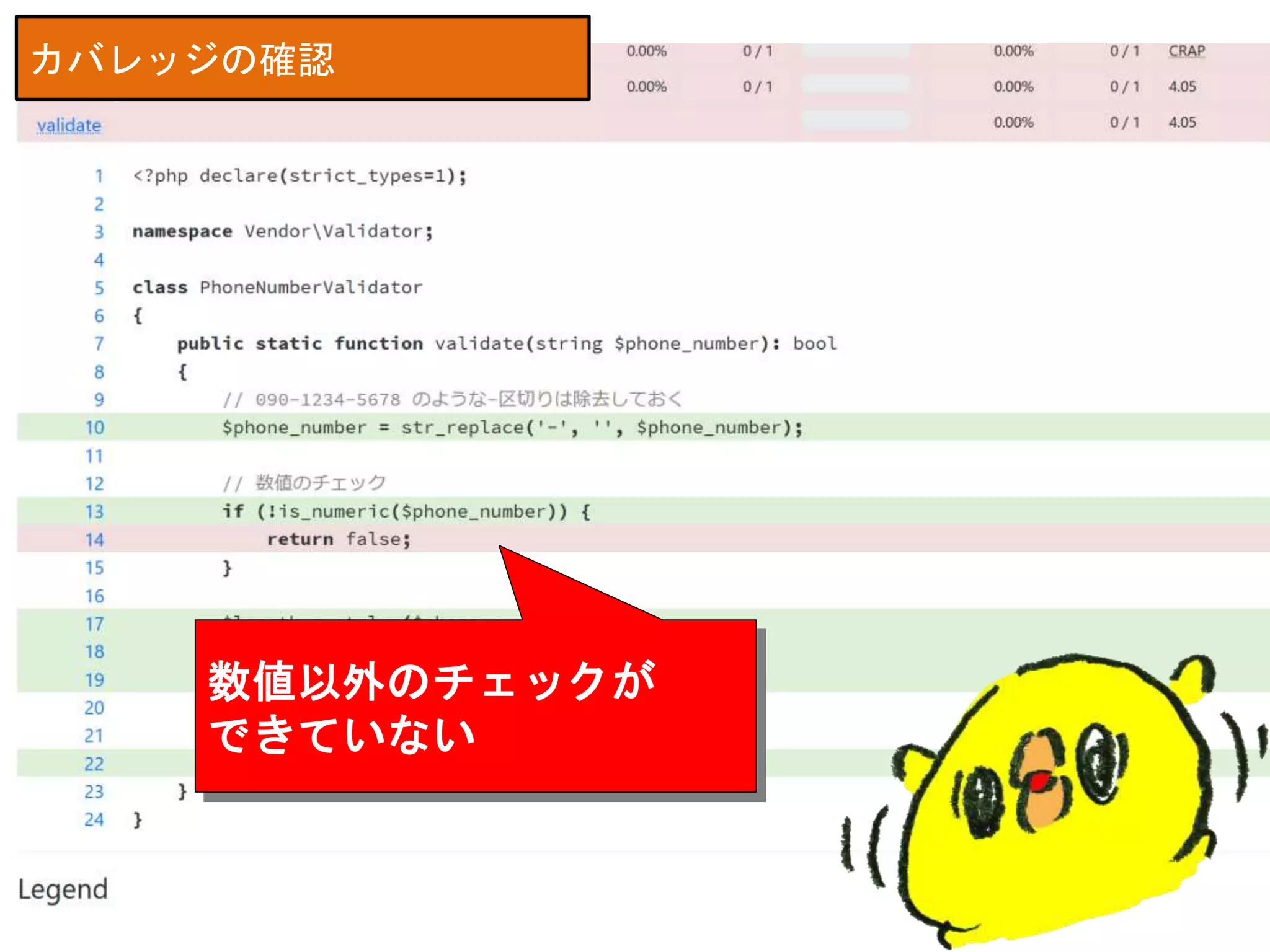Click the class PhoneNumberValidator line
1270x952 pixels.
277,288
